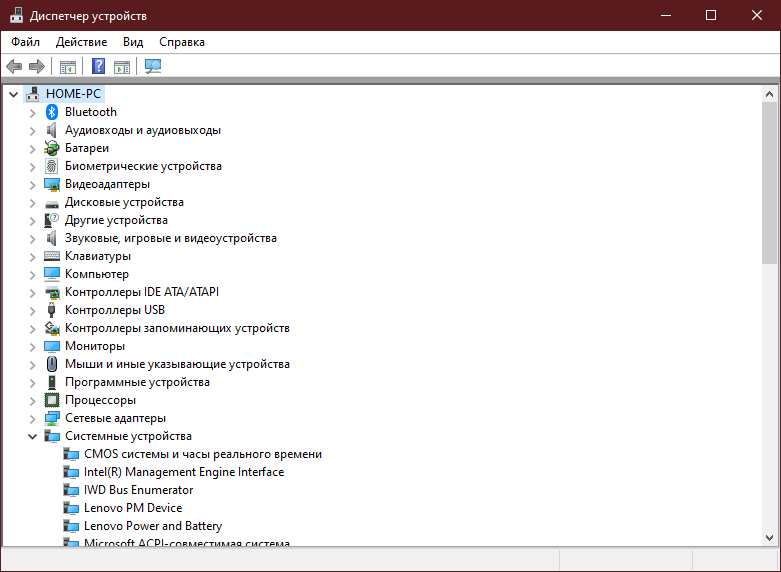Open Help via blue question mark icon
This screenshot has width=781, height=572.
point(99,66)
